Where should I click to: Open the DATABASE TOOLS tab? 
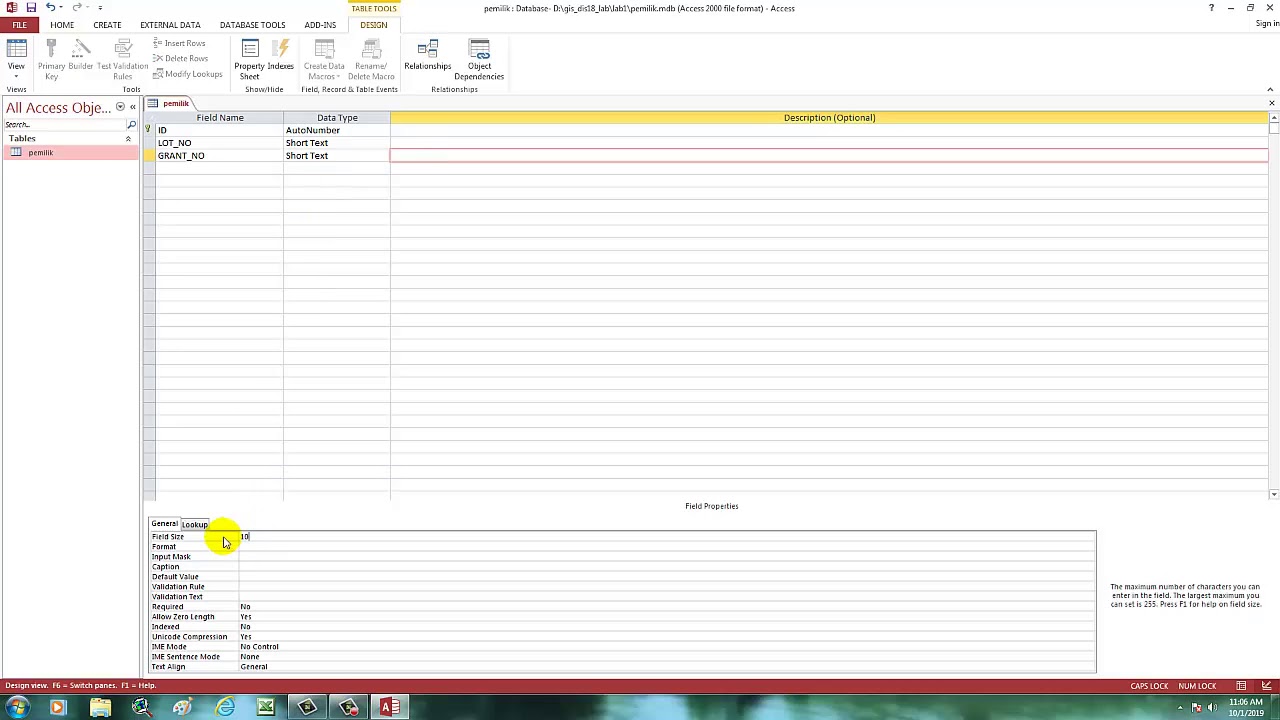[252, 25]
